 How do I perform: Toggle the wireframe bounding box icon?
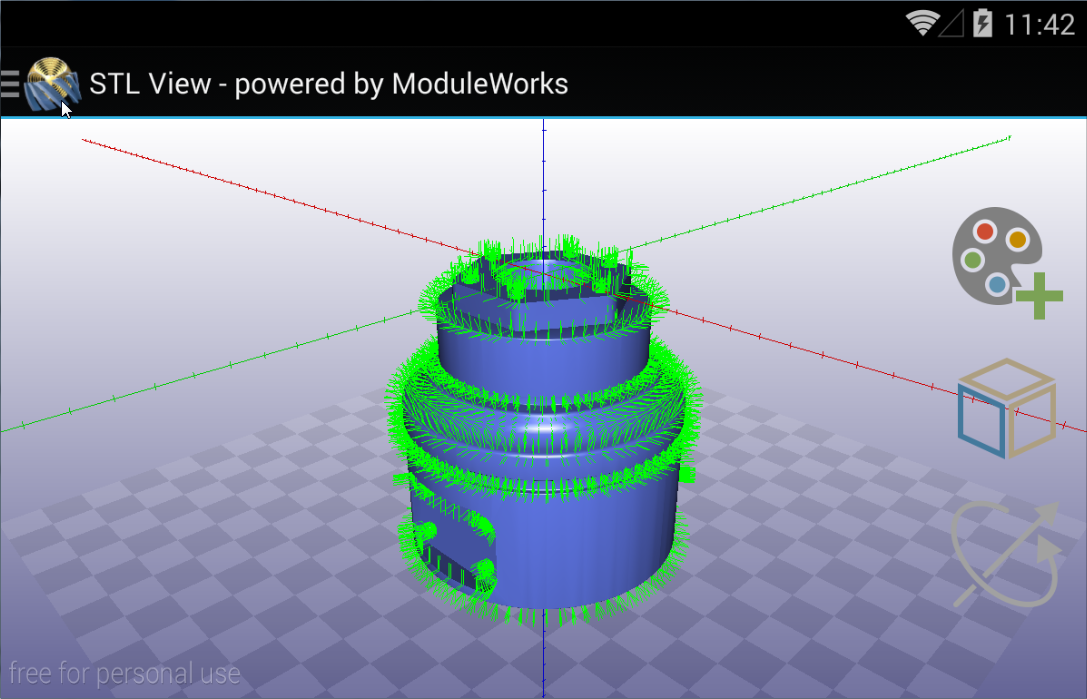pyautogui.click(x=1007, y=408)
